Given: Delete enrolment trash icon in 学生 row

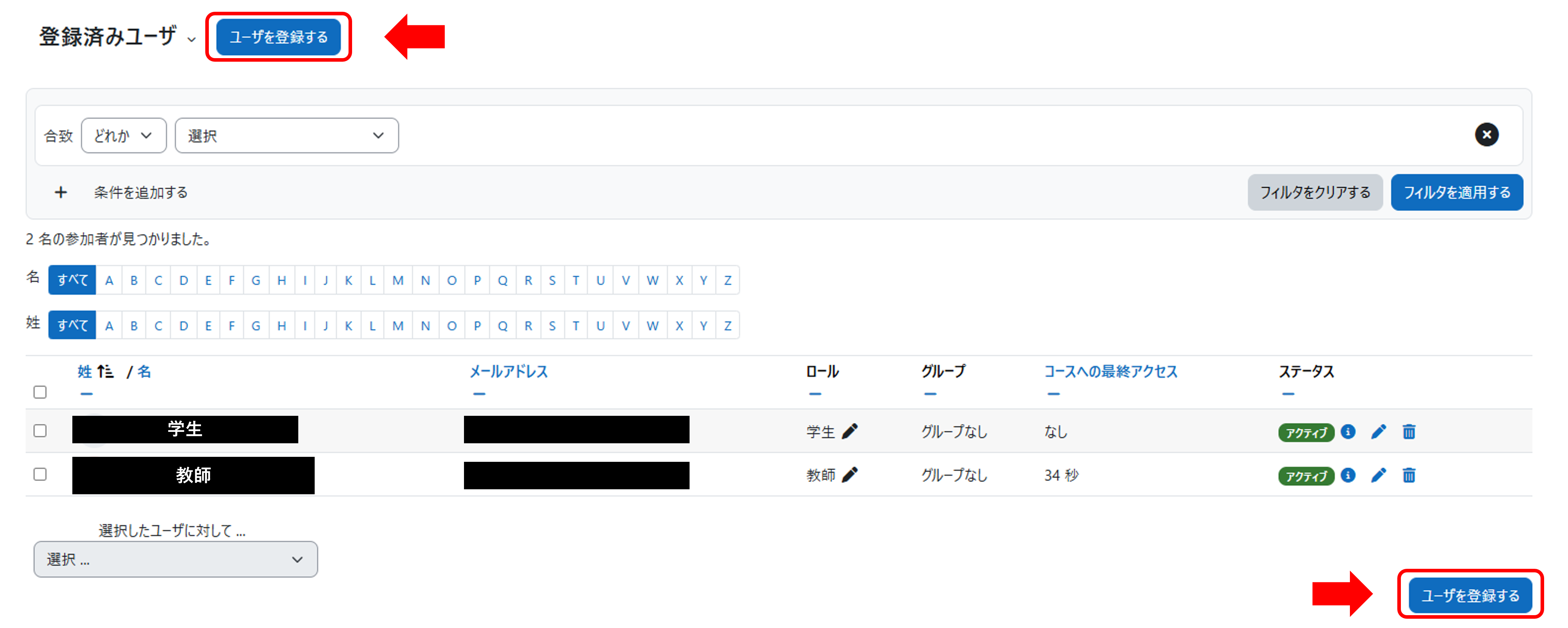Looking at the screenshot, I should pos(1409,432).
